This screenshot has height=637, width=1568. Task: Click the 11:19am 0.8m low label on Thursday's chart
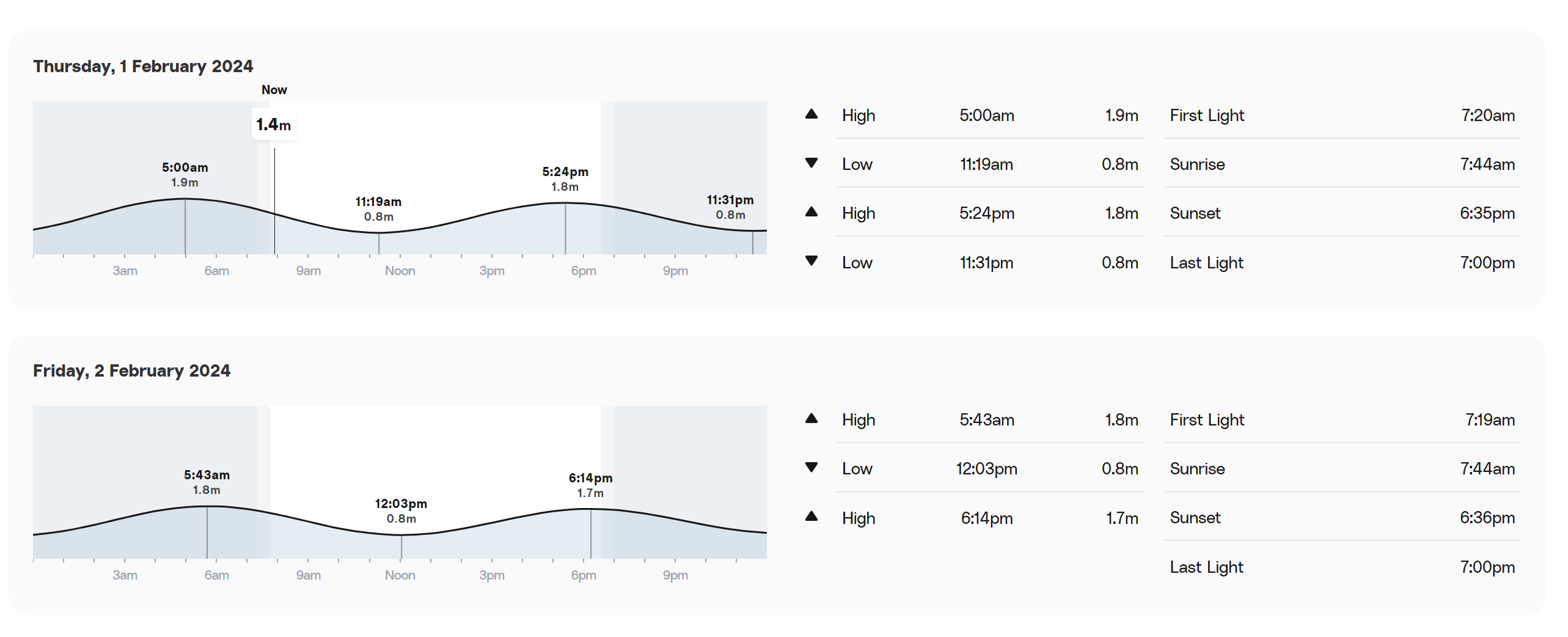(x=378, y=208)
